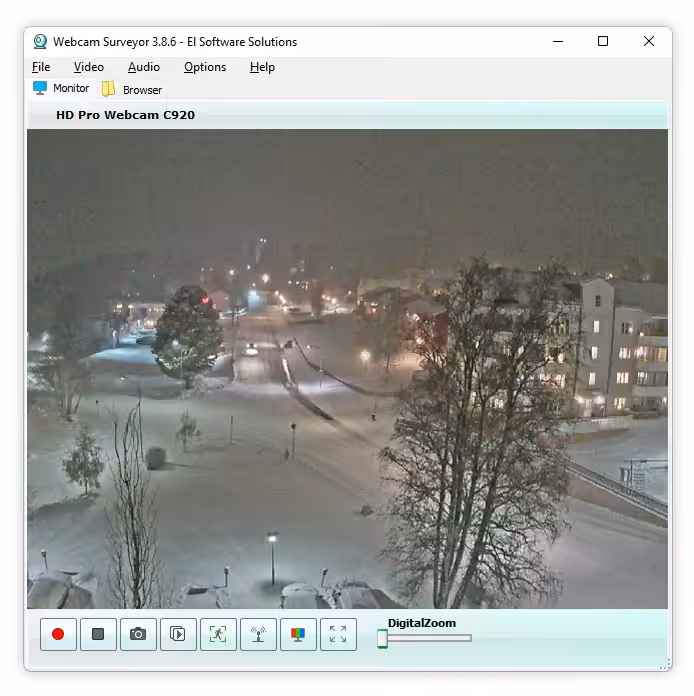This screenshot has height=696, width=694.
Task: Maximize the Webcam Surveyor window
Action: coord(603,41)
